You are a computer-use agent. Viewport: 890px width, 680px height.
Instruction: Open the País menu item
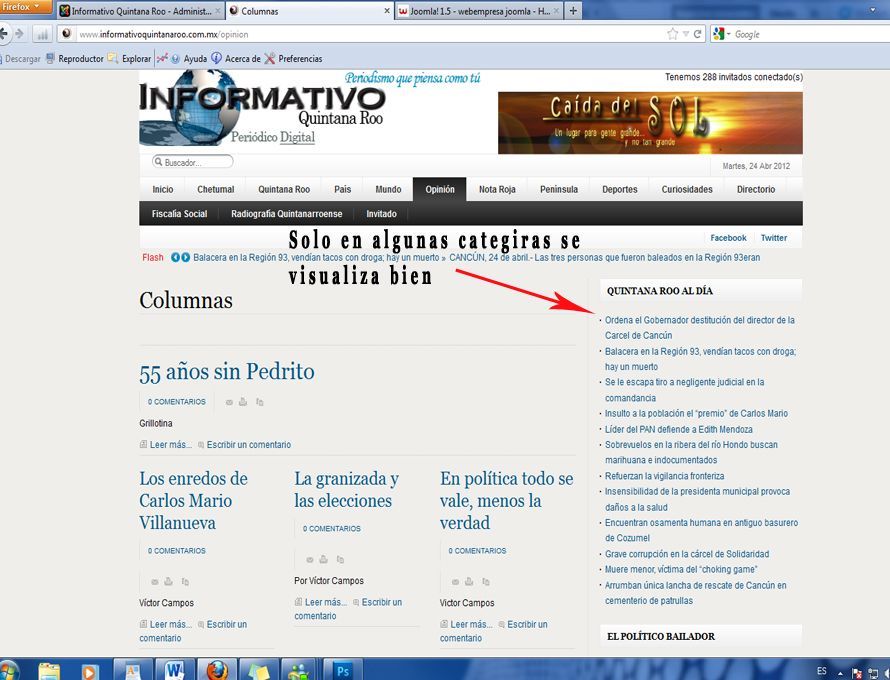click(342, 189)
